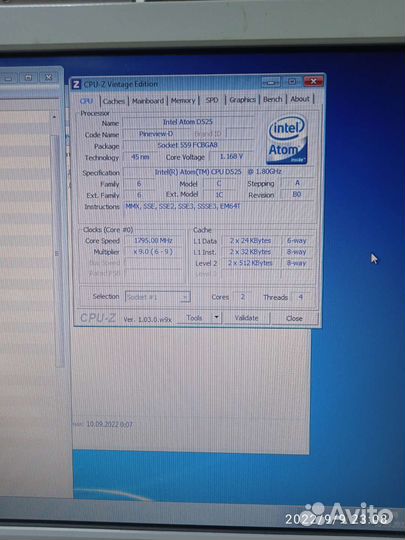Click the L1 Data 6-way field
The width and height of the screenshot is (405, 540).
(x=297, y=241)
